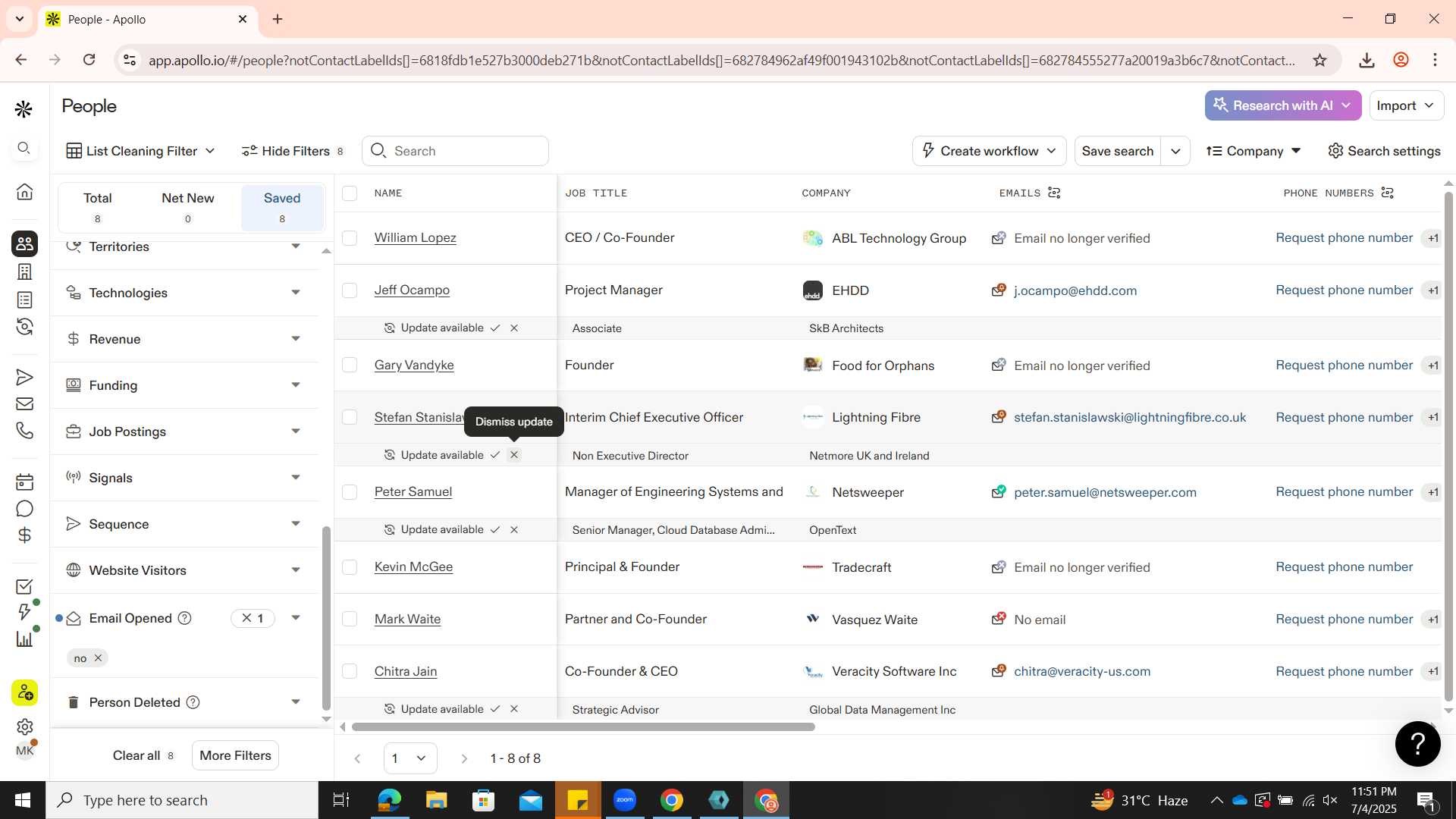This screenshot has width=1456, height=819.
Task: Open William Lopez profile link
Action: (415, 238)
